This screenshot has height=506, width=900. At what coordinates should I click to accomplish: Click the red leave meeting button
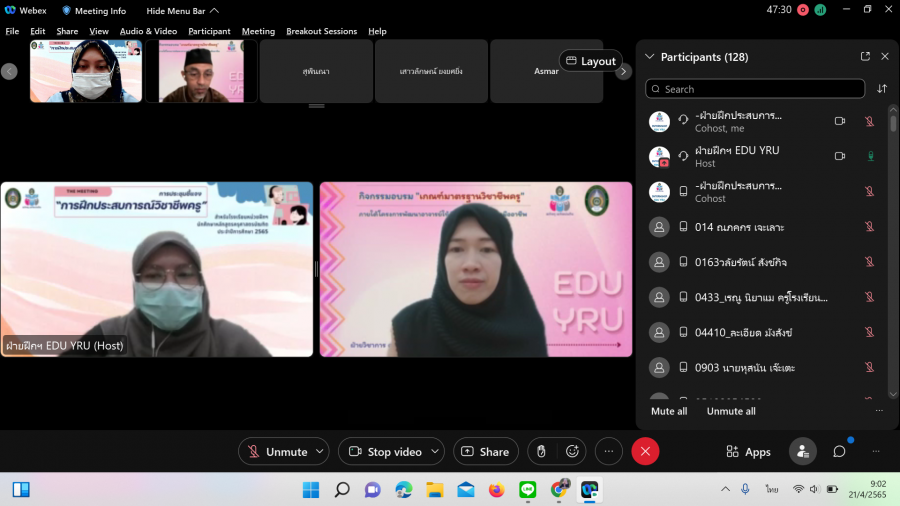pos(645,452)
